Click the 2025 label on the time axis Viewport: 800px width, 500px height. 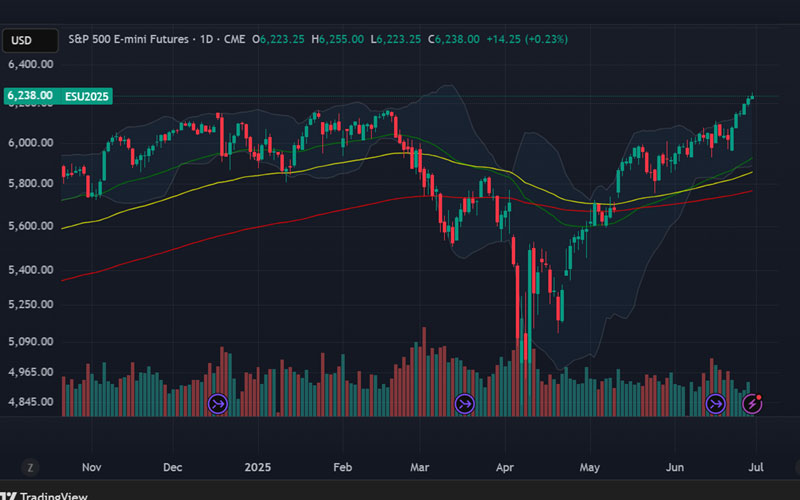pyautogui.click(x=258, y=466)
